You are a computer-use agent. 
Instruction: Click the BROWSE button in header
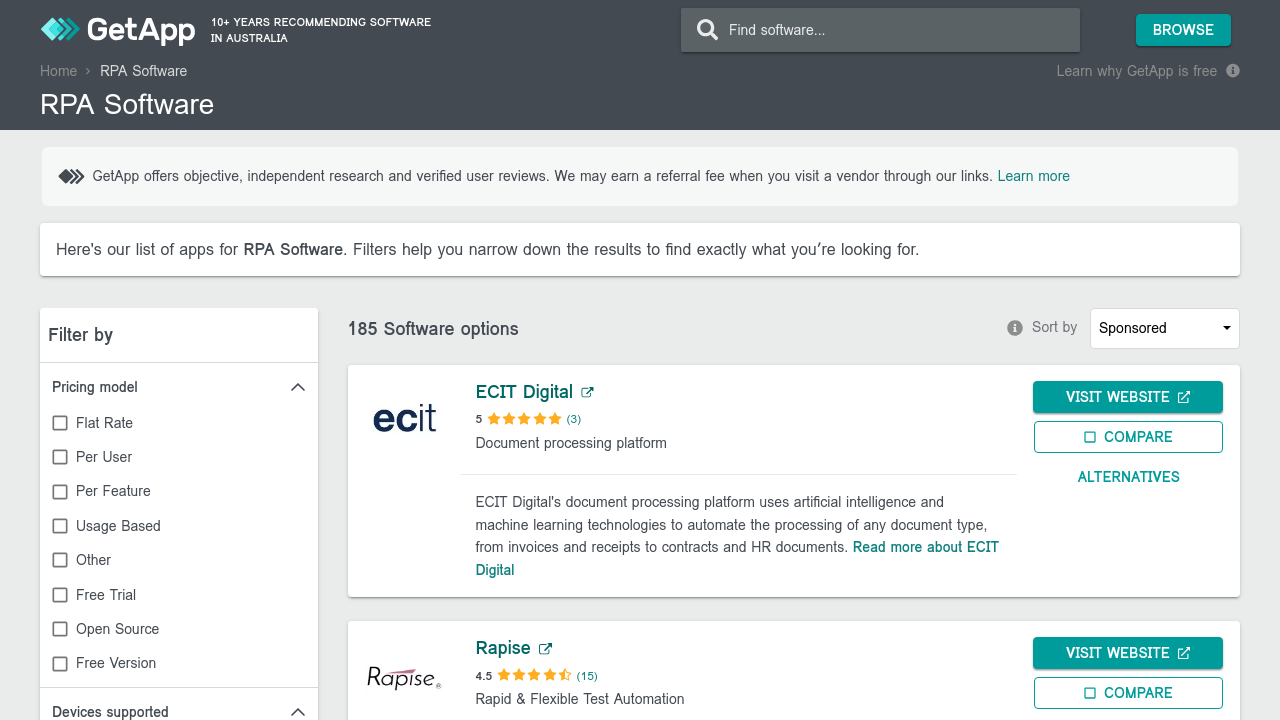1183,30
